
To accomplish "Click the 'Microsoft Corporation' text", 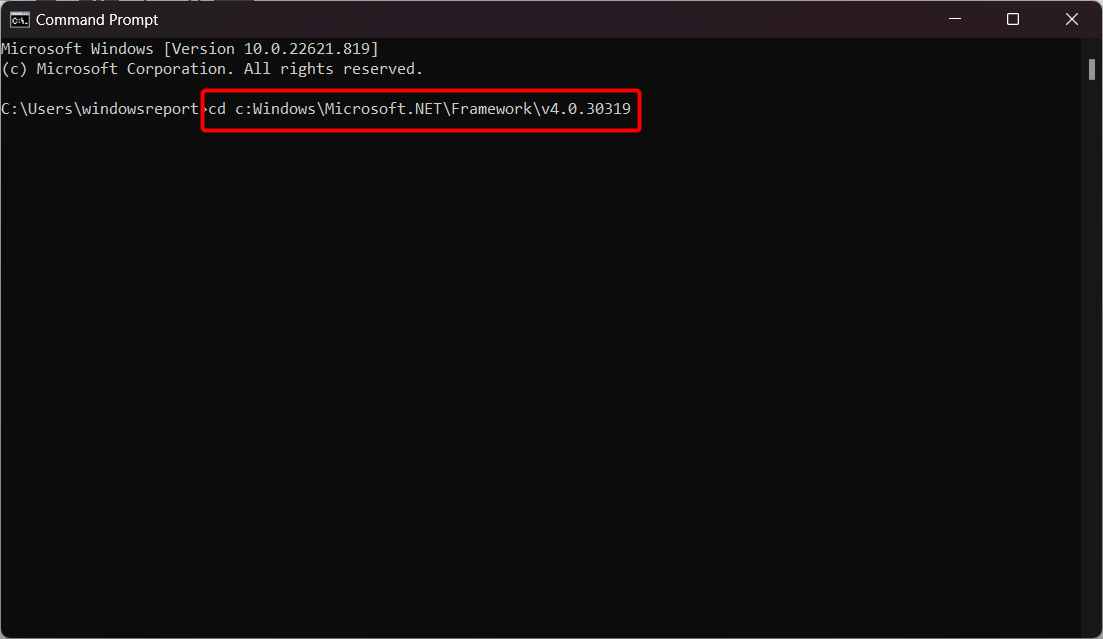I will 133,69.
